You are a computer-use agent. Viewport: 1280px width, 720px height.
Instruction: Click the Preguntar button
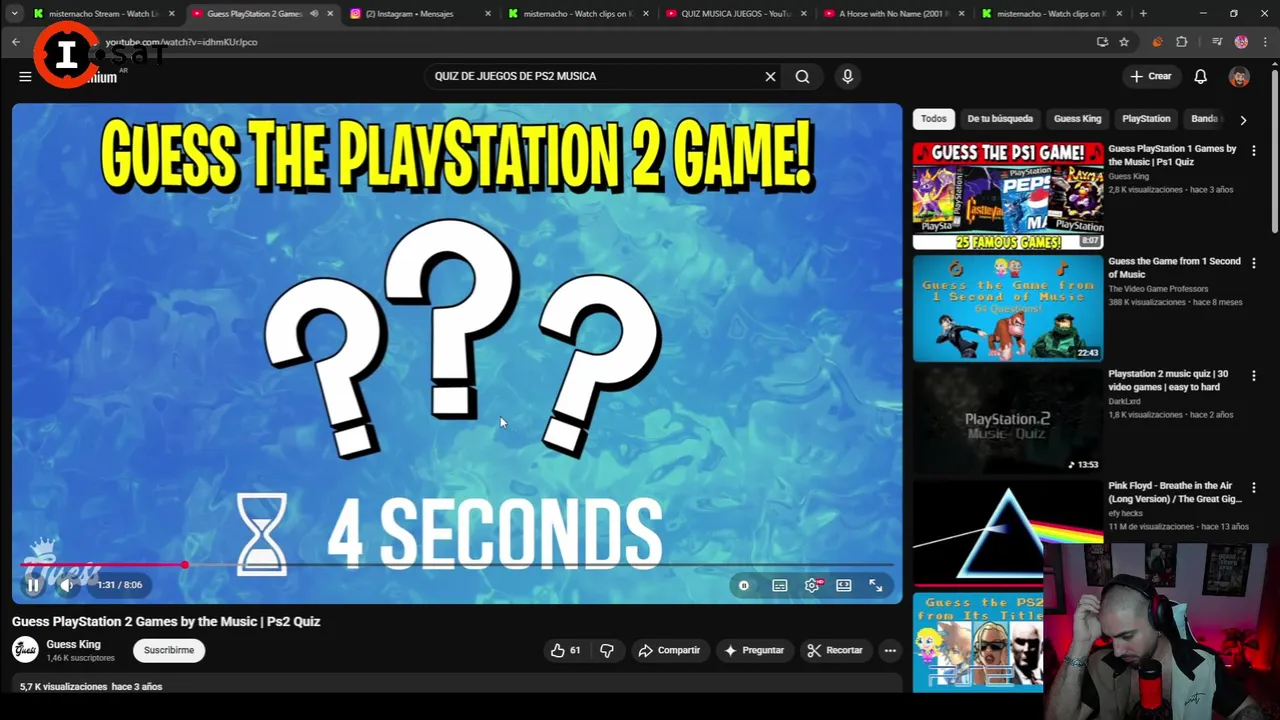click(754, 651)
